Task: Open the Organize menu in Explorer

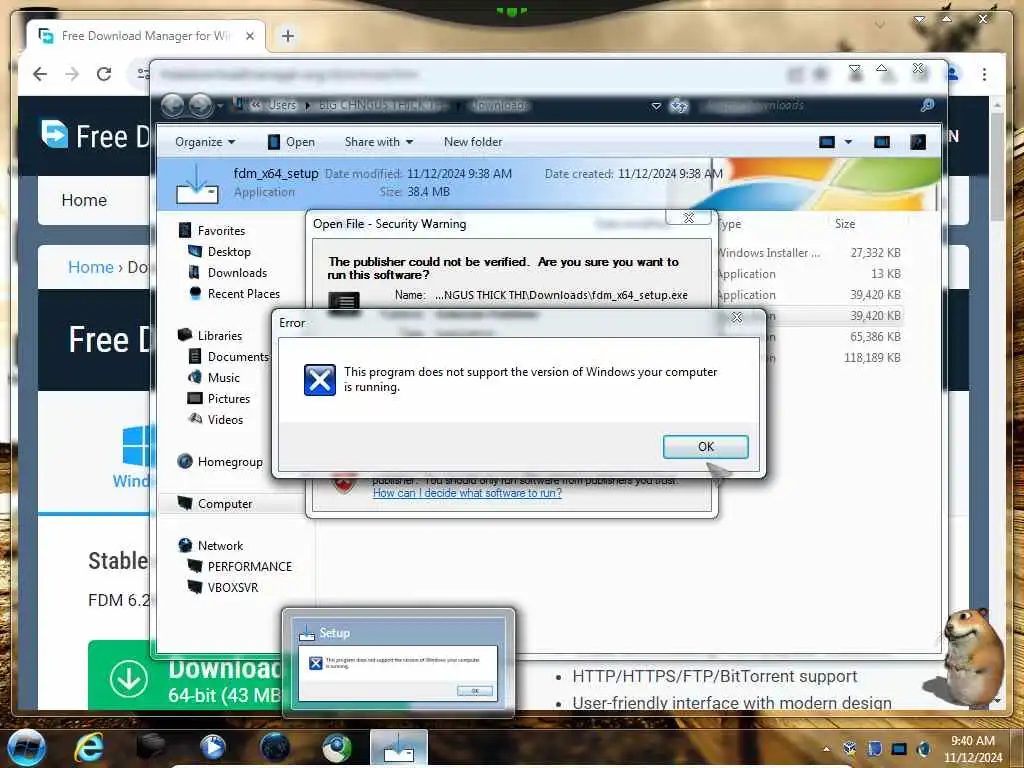Action: click(204, 142)
